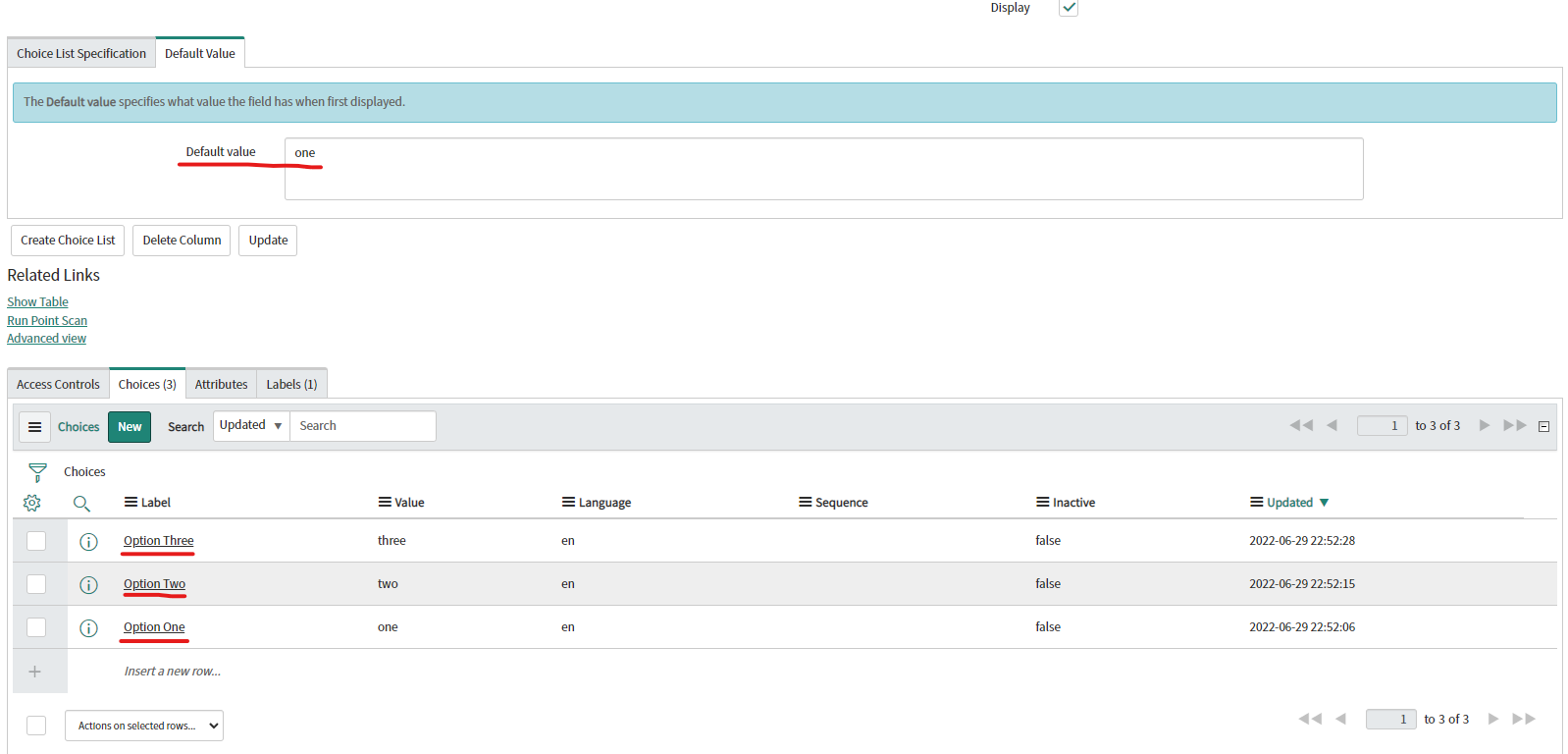Follow the Show Table link
This screenshot has height=754, width=1568.
(x=37, y=302)
